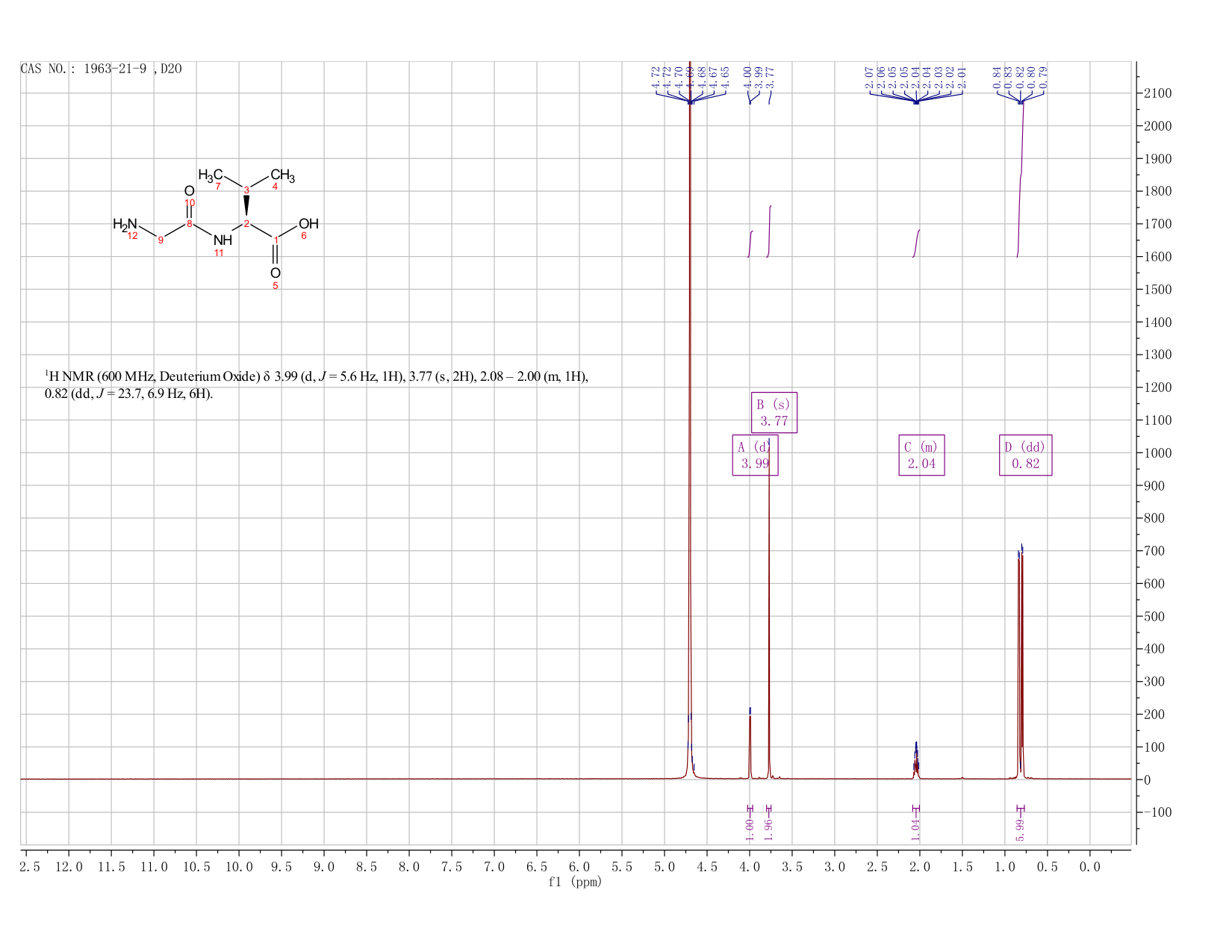1232x952 pixels.
Task: Click the NH group in the structure
Action: [x=222, y=240]
